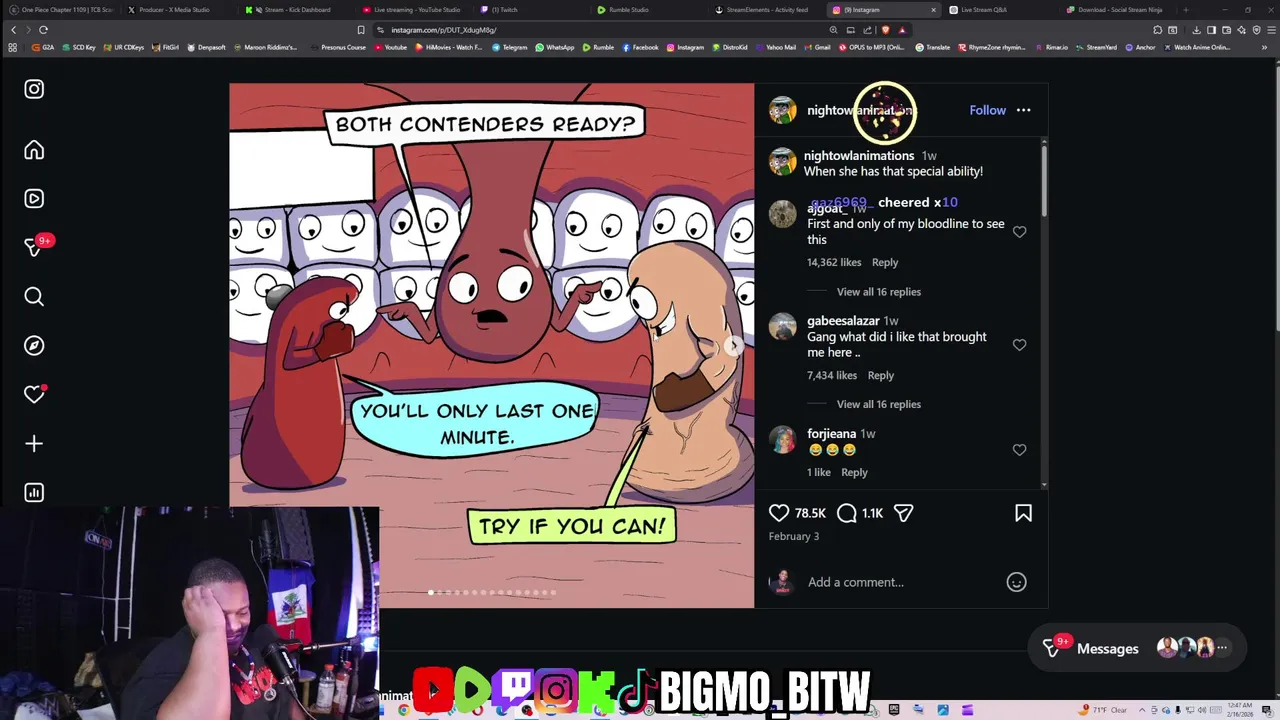Open direct messages sidebar icon with badge
This screenshot has width=1280, height=720.
pyautogui.click(x=36, y=246)
